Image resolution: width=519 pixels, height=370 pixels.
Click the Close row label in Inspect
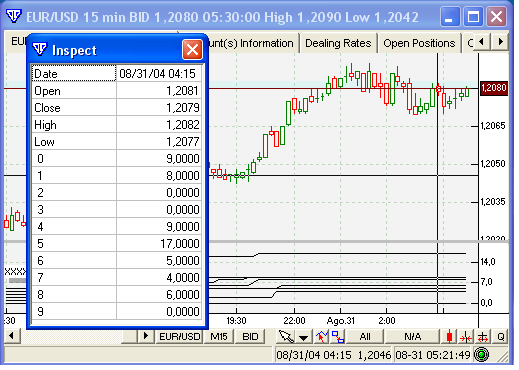coord(47,108)
